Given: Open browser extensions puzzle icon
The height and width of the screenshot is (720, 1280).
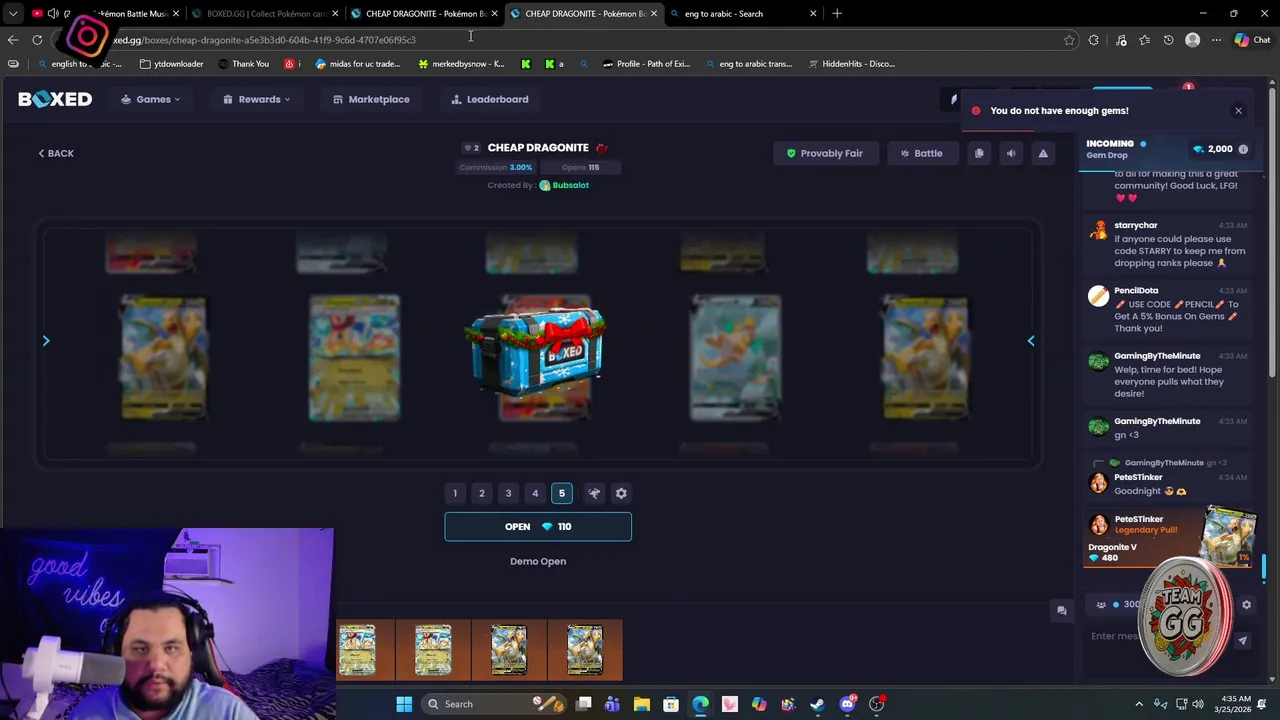Looking at the screenshot, I should click(x=1093, y=40).
